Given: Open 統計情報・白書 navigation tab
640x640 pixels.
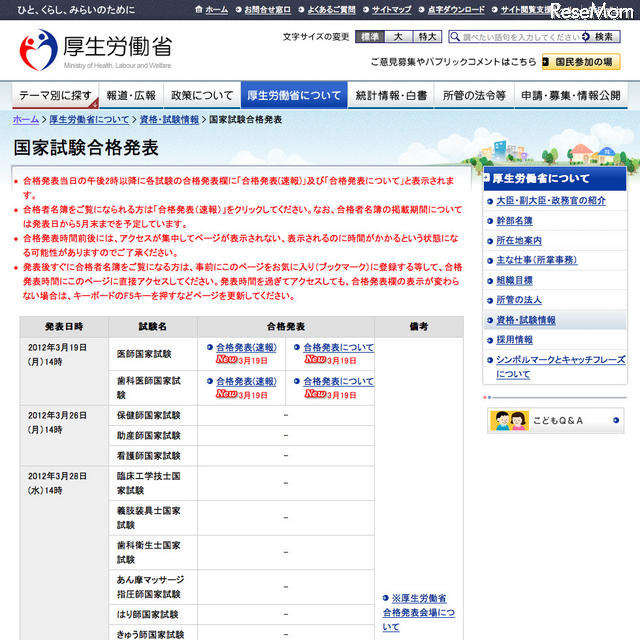Looking at the screenshot, I should 391,95.
